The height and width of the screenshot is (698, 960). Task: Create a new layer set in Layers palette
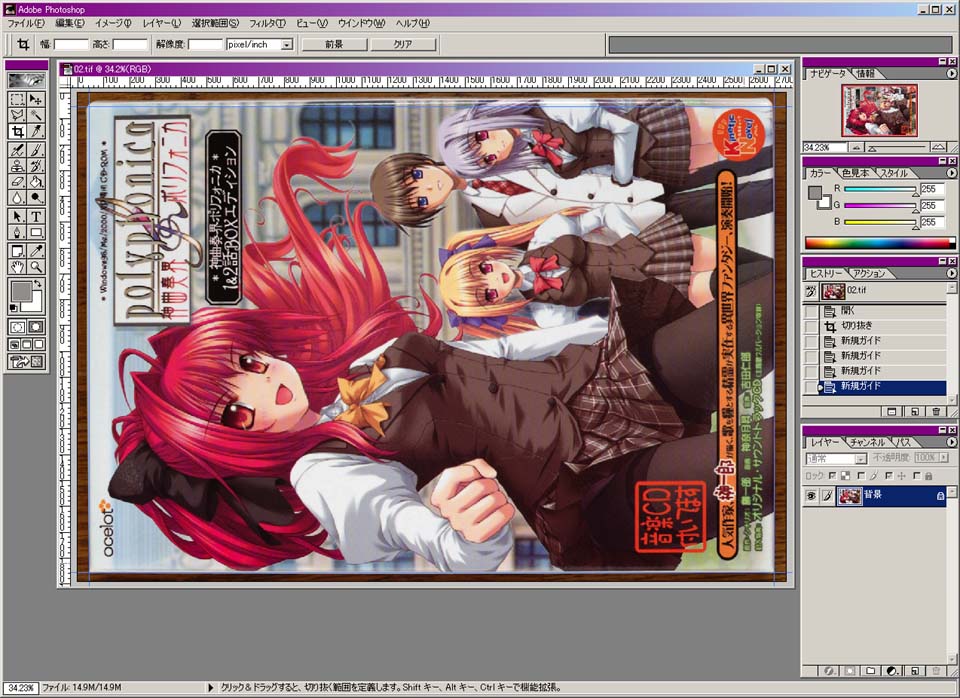pyautogui.click(x=871, y=671)
